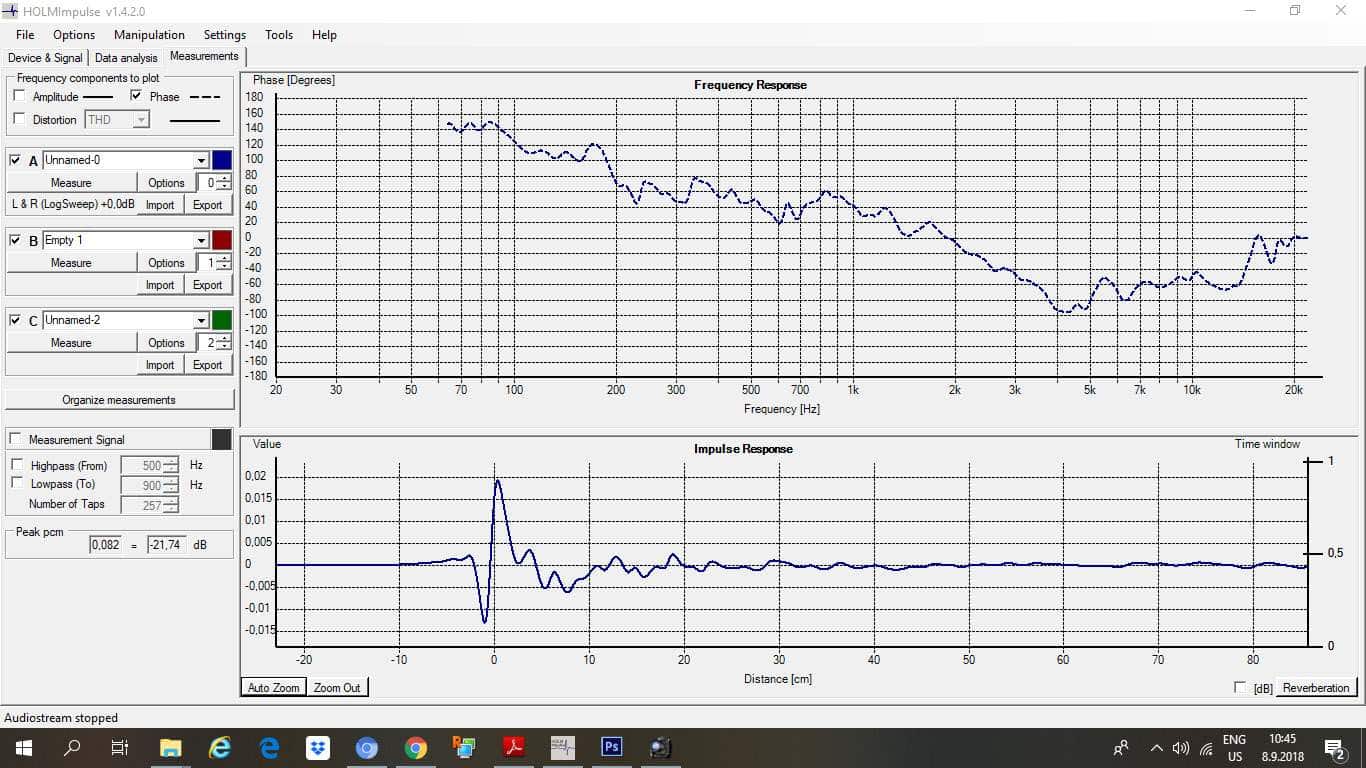The image size is (1366, 768).
Task: Adjust the Lowpass 900 Hz stepper
Action: (x=171, y=485)
